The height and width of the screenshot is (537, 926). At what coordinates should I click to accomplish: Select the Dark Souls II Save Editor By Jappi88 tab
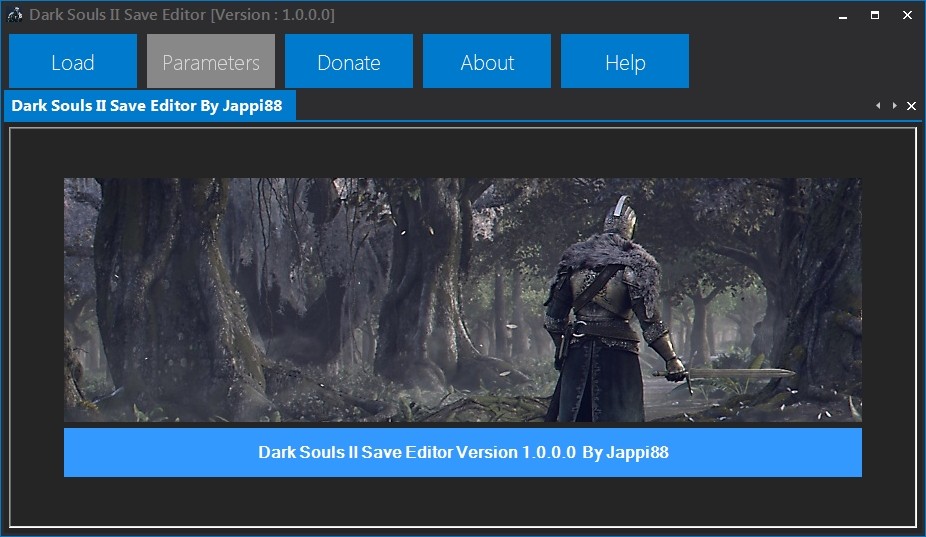click(149, 106)
